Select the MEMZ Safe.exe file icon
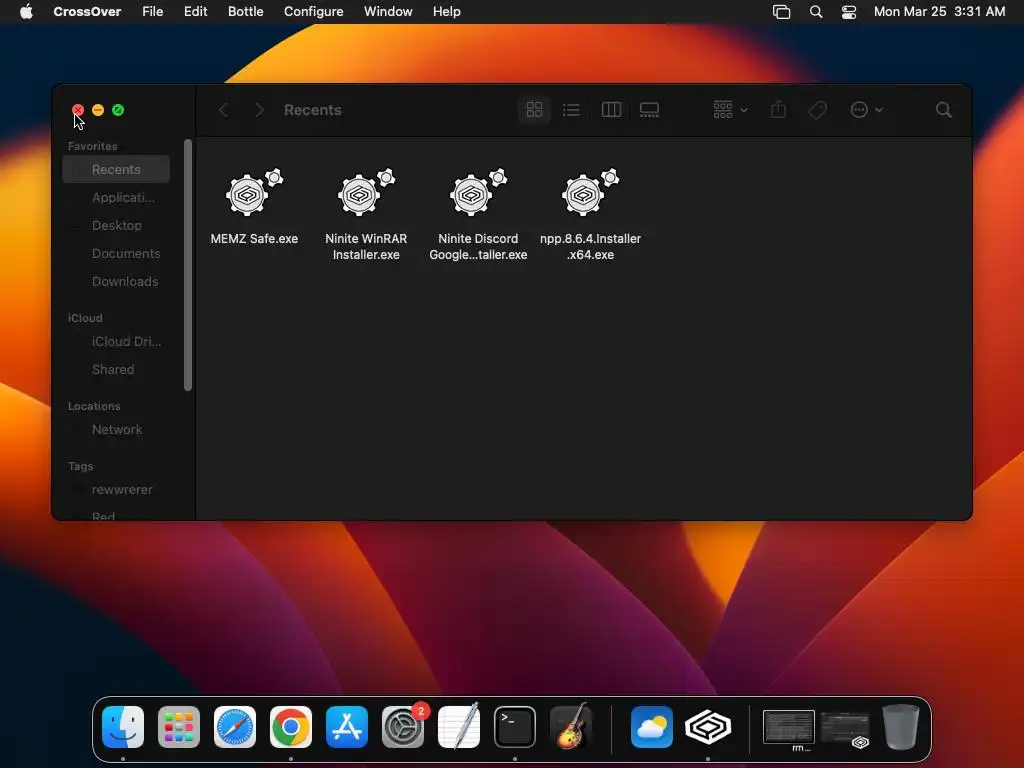 coord(254,192)
